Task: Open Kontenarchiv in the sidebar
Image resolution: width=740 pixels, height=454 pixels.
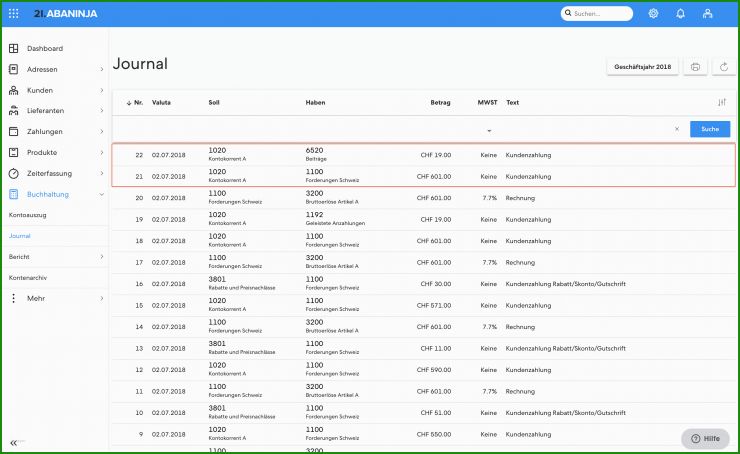Action: (28, 277)
